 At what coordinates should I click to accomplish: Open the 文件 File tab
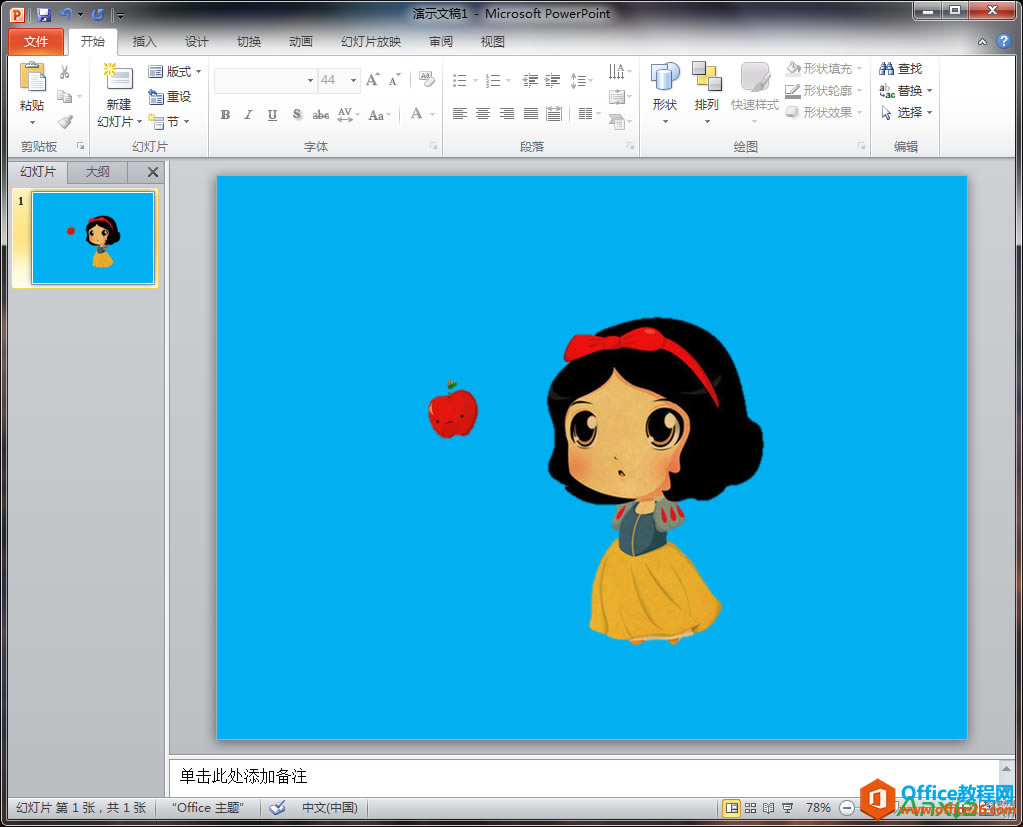(x=36, y=42)
